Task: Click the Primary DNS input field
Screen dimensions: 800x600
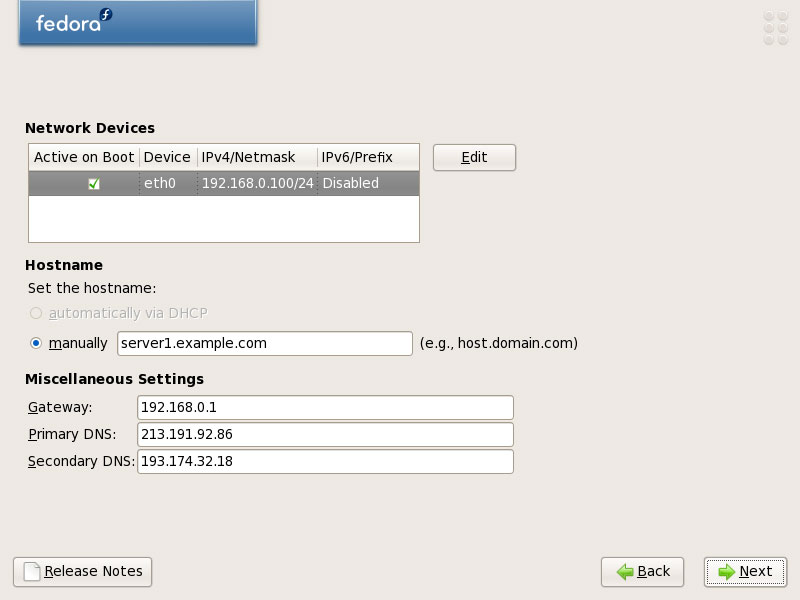Action: 326,434
